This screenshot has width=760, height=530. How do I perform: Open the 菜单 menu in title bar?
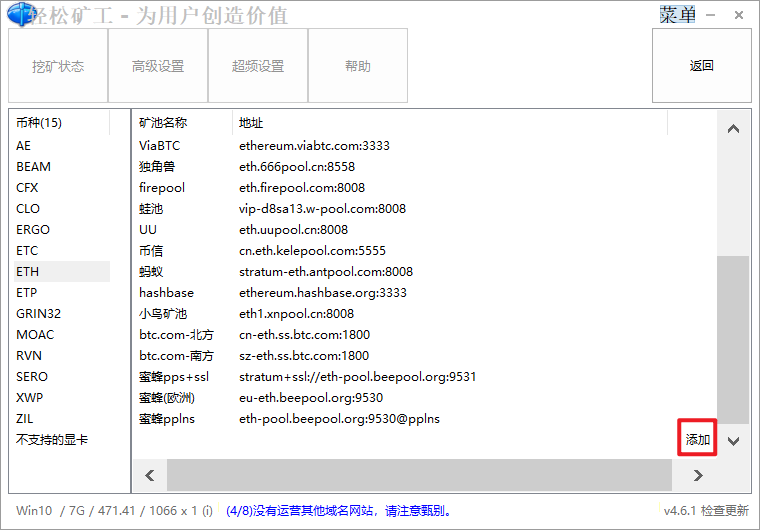point(679,15)
